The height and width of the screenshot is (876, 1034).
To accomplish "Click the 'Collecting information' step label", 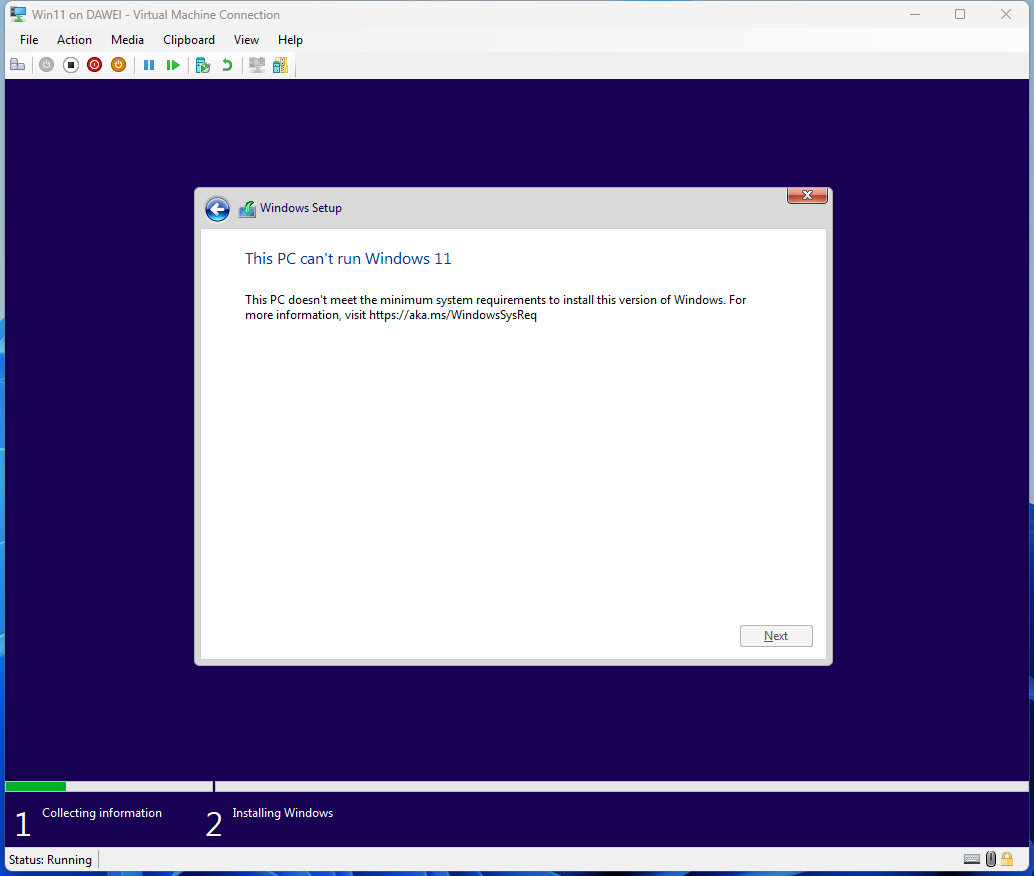I will [x=102, y=813].
